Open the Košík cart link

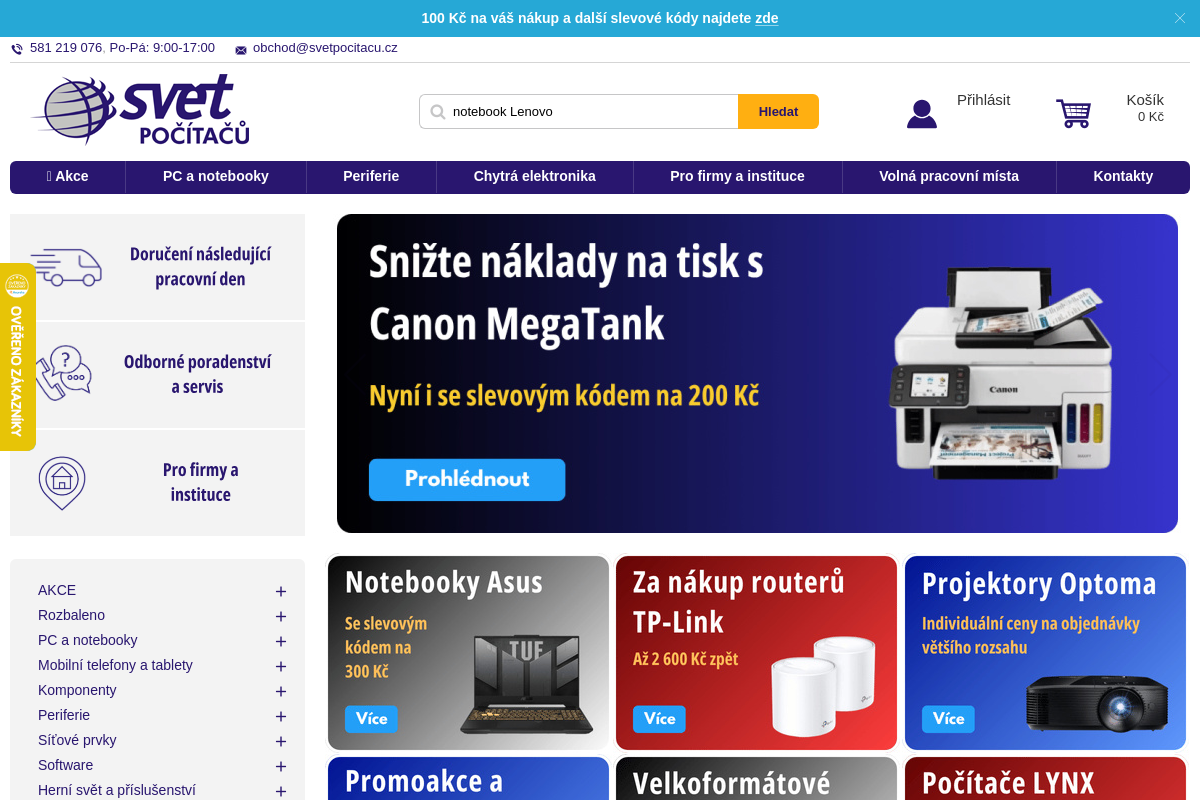click(1145, 100)
